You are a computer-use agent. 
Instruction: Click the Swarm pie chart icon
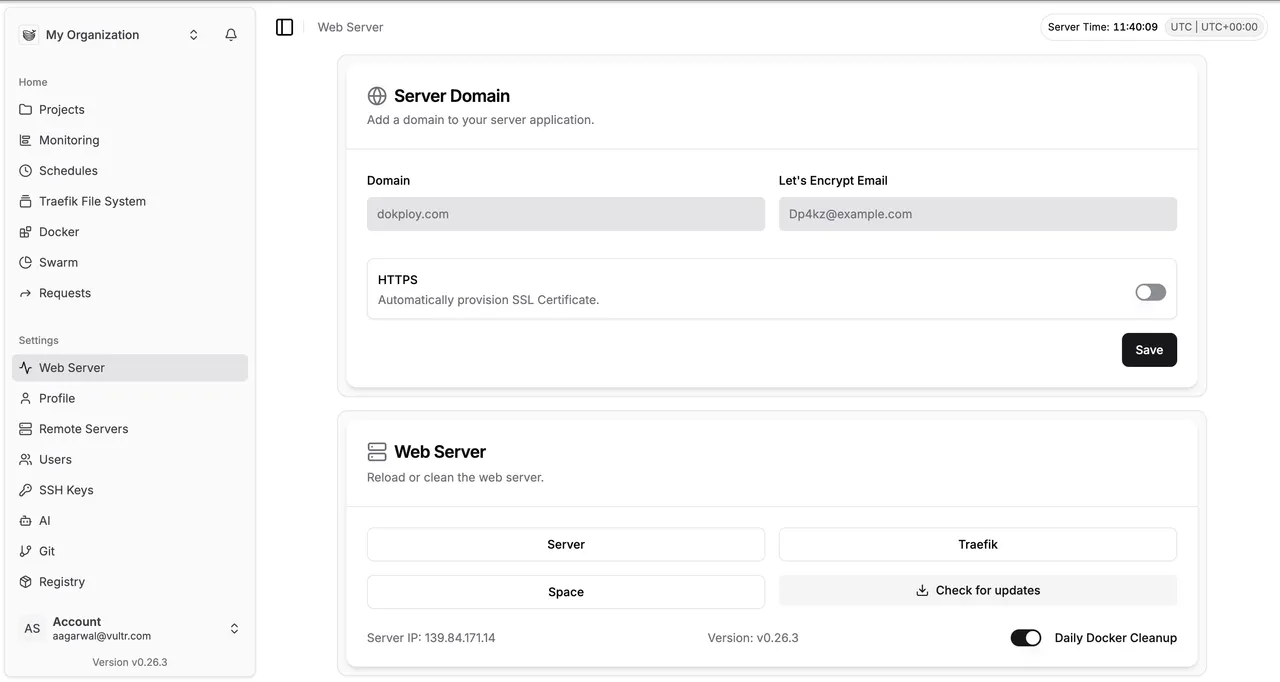[x=26, y=262]
